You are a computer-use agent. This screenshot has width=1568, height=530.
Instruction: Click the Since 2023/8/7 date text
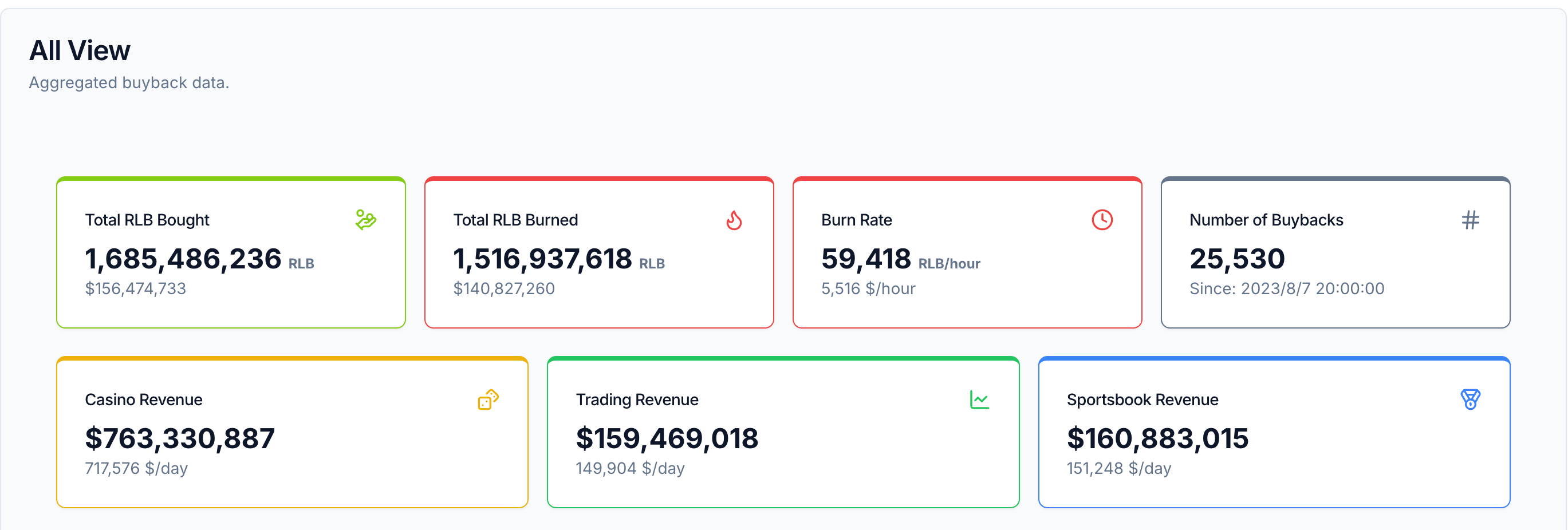point(1287,288)
